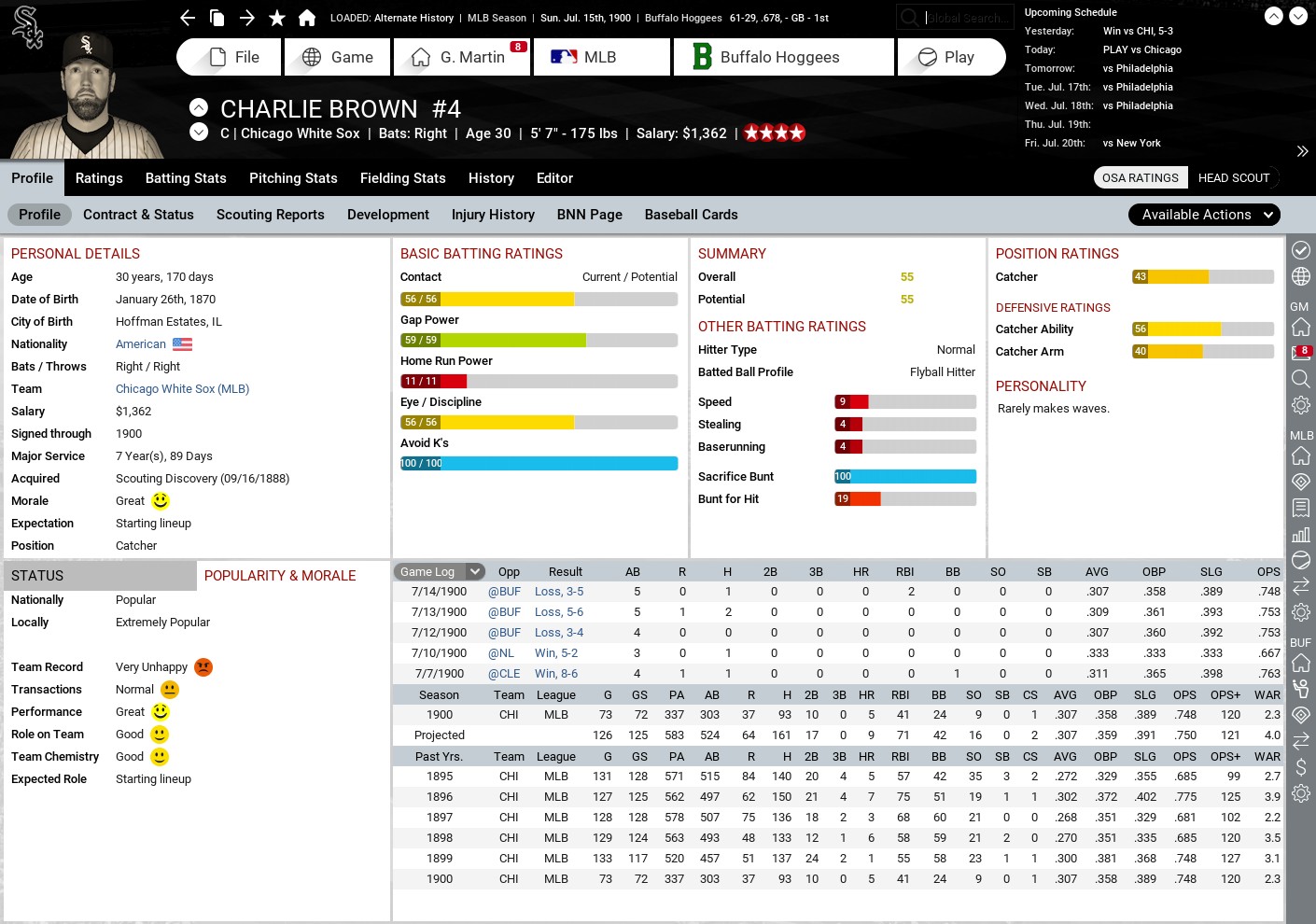This screenshot has height=924, width=1316.
Task: Collapse Upcoming Schedule with up chevron
Action: pyautogui.click(x=1273, y=16)
